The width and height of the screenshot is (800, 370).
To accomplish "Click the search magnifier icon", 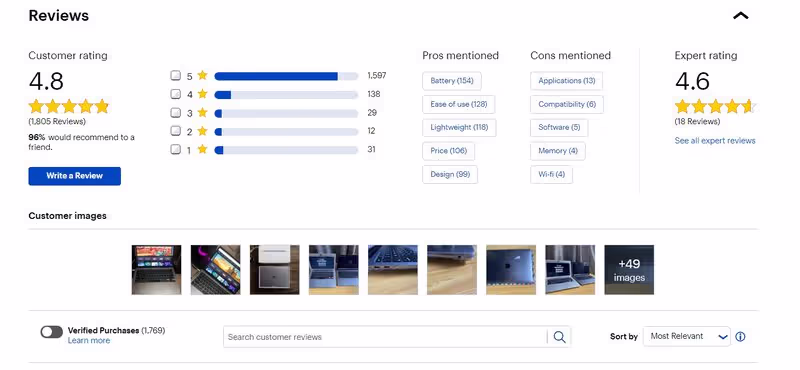I will [559, 337].
